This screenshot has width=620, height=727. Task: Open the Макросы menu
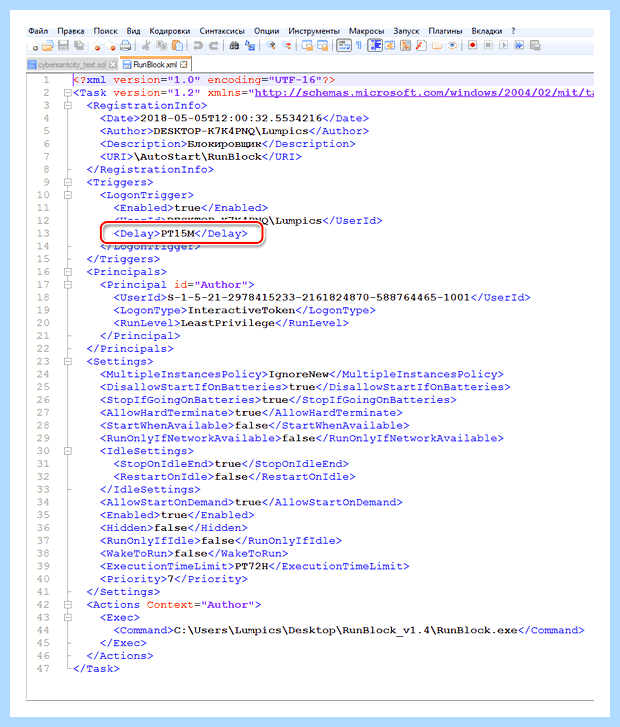(x=366, y=31)
